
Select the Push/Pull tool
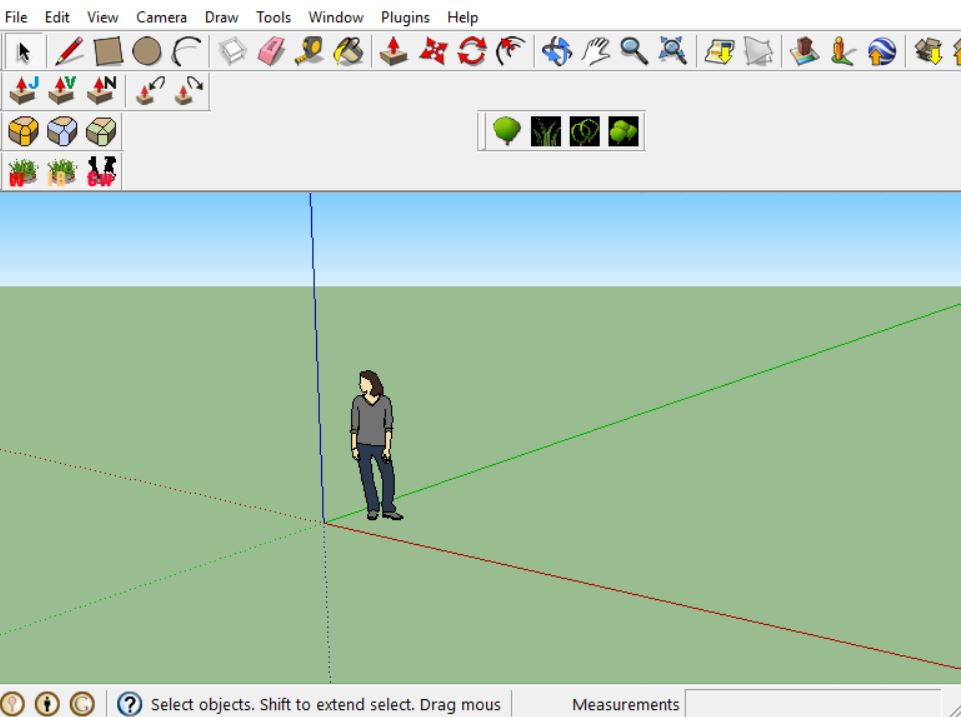tap(394, 52)
